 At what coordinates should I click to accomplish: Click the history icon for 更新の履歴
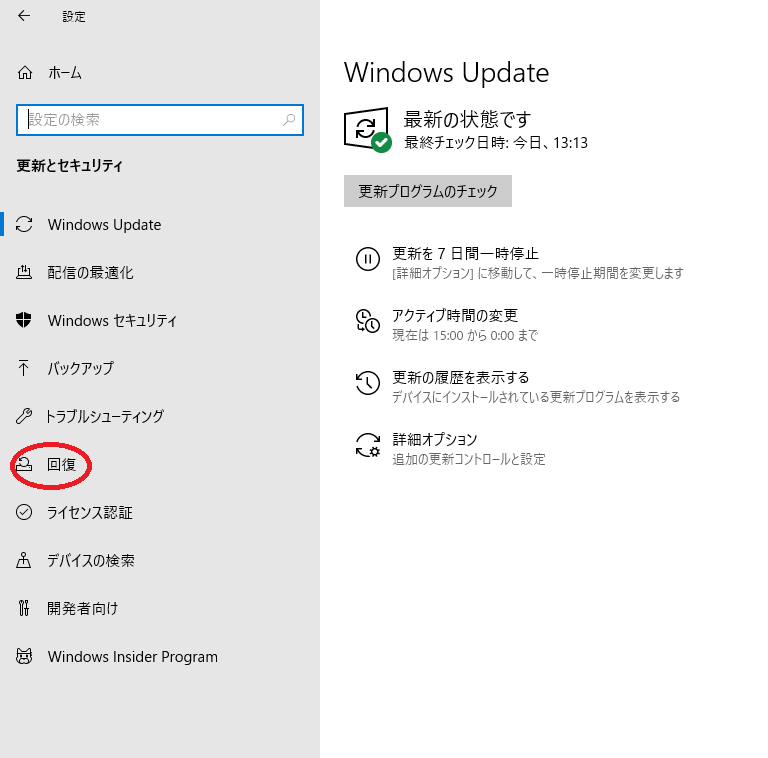tap(367, 383)
